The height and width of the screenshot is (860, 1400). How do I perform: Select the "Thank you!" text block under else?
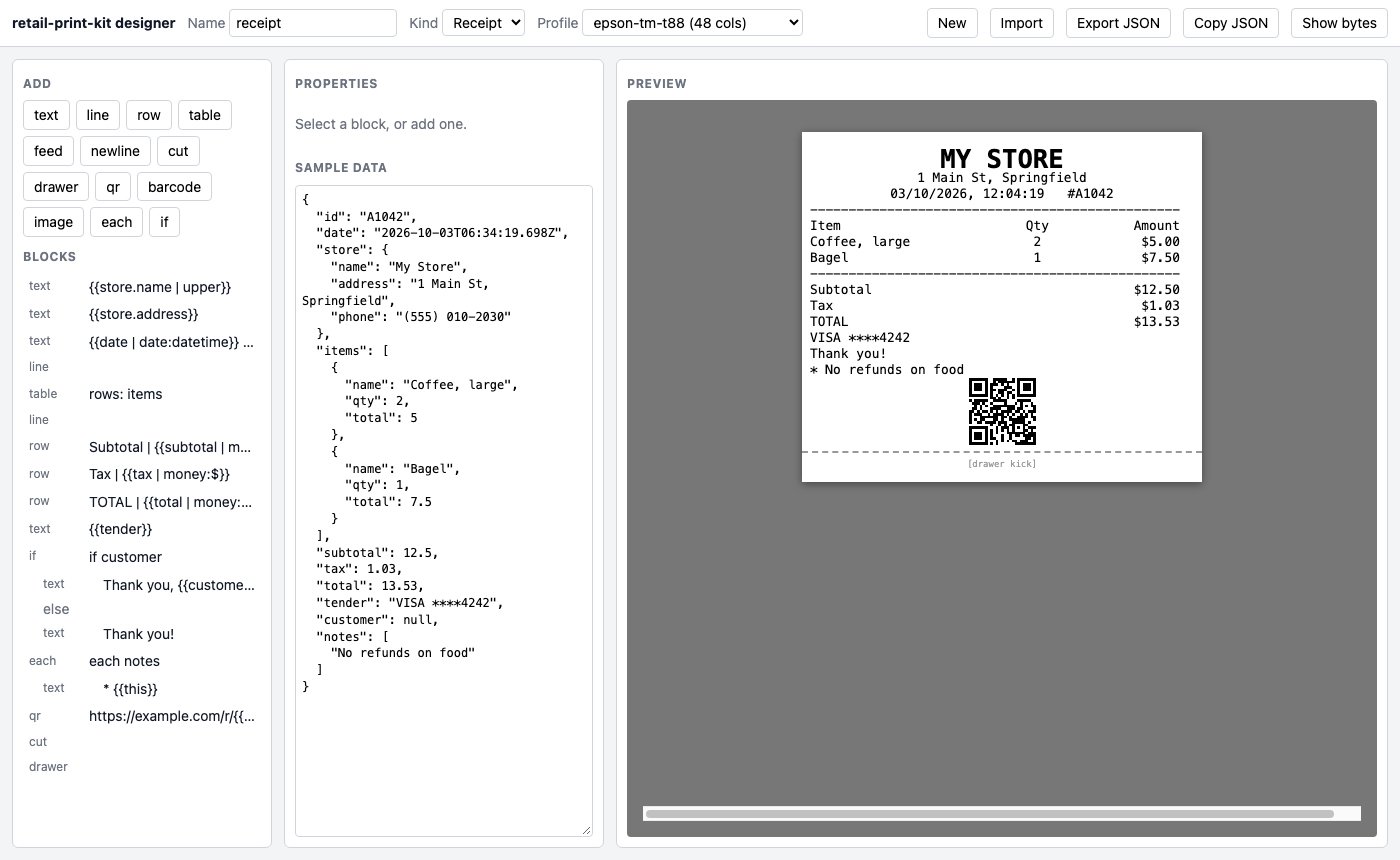click(x=149, y=634)
